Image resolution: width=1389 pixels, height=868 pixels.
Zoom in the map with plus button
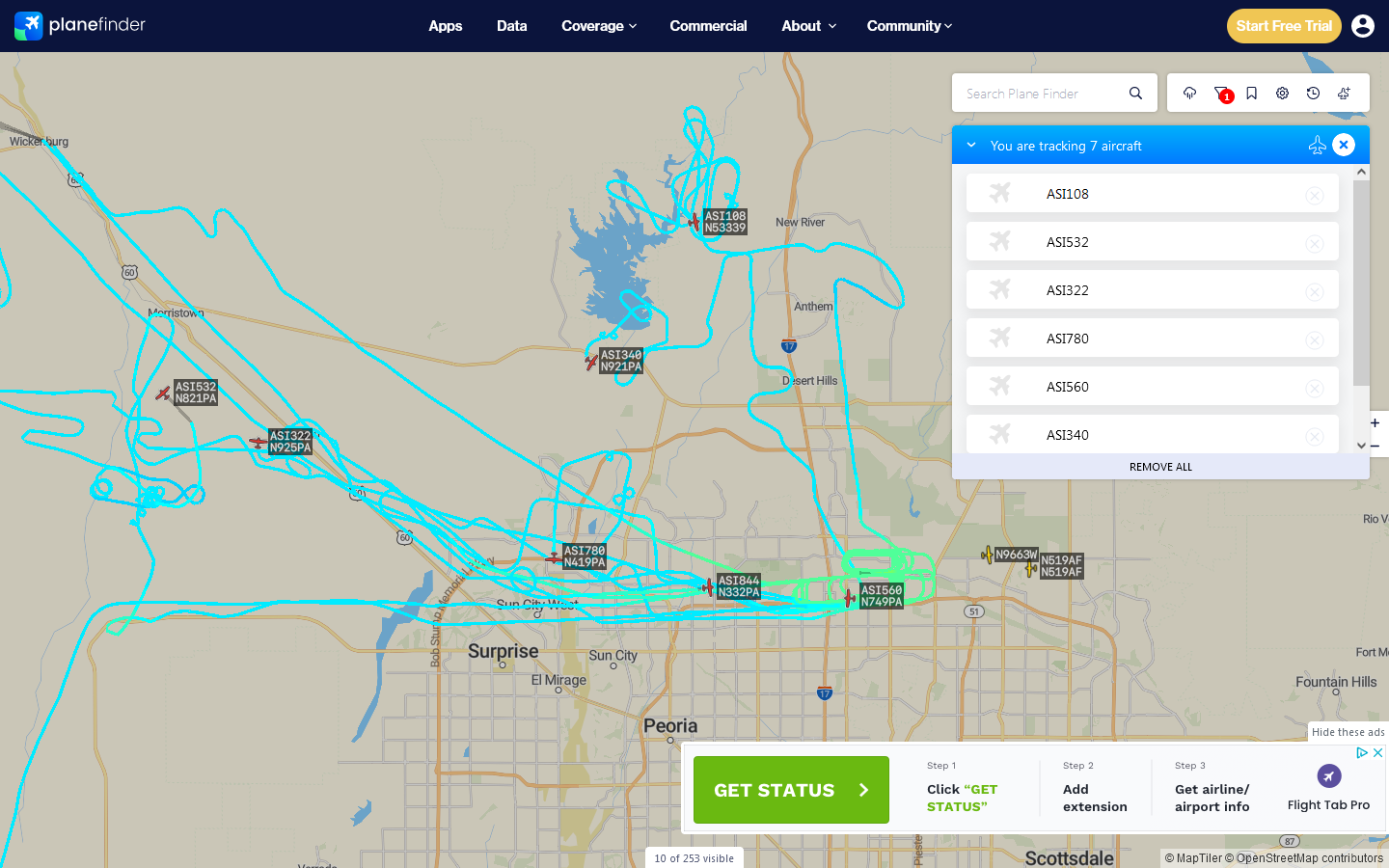[x=1375, y=422]
